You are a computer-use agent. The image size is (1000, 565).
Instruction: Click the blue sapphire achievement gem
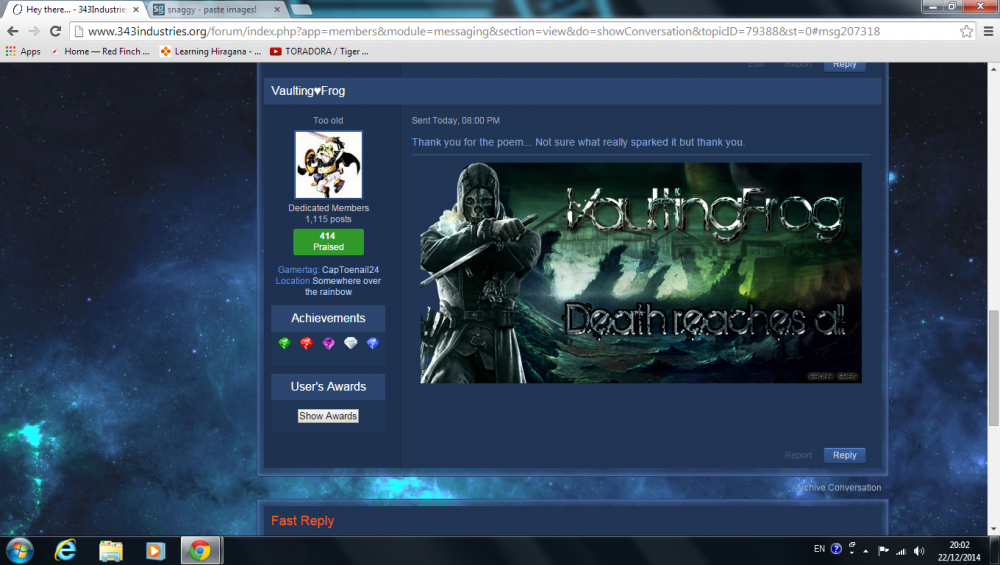click(372, 344)
